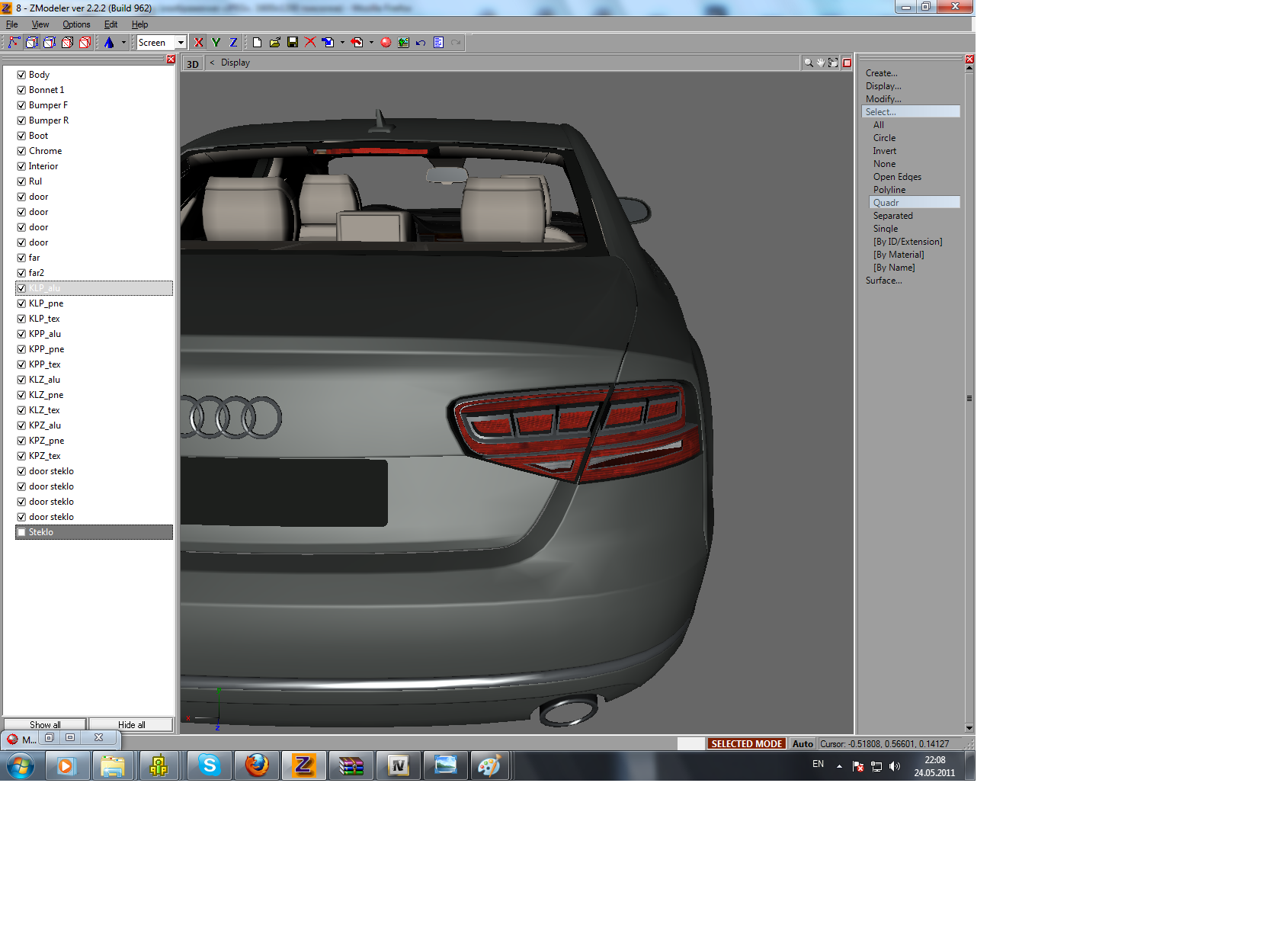Open the red sphere materials editor icon
The width and height of the screenshot is (1288, 937).
pos(386,43)
